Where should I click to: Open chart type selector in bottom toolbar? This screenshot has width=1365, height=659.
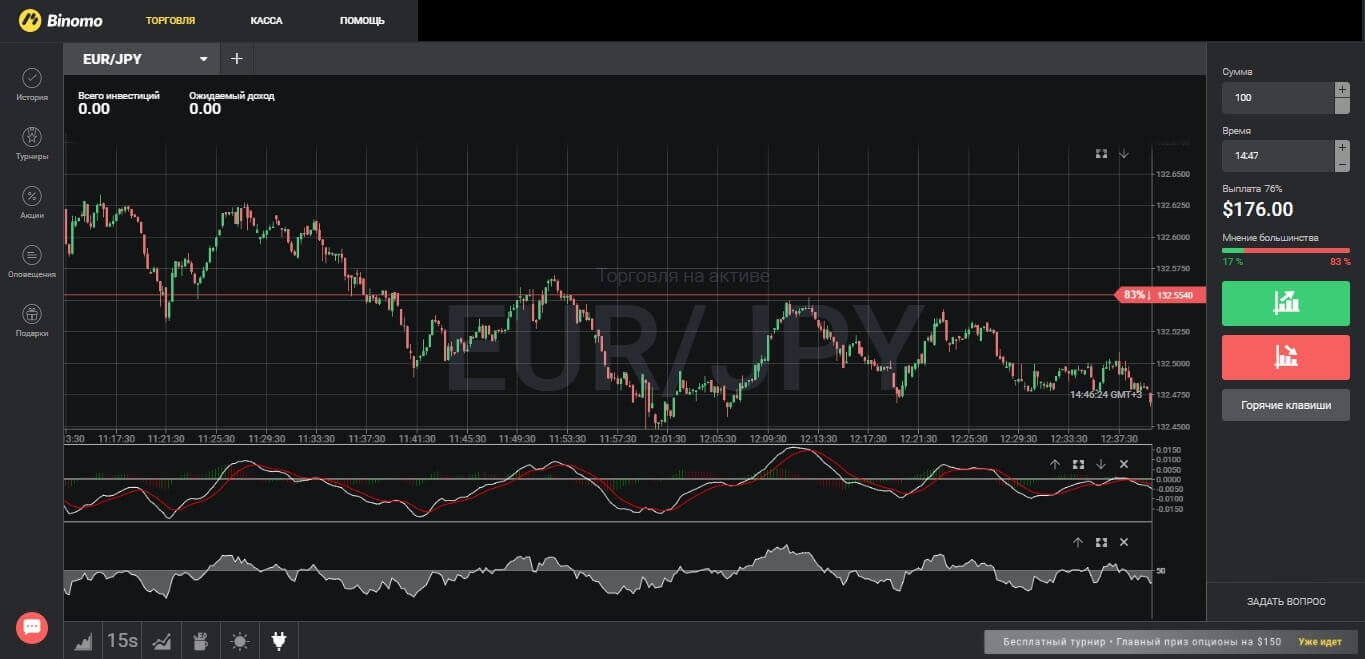pyautogui.click(x=83, y=641)
